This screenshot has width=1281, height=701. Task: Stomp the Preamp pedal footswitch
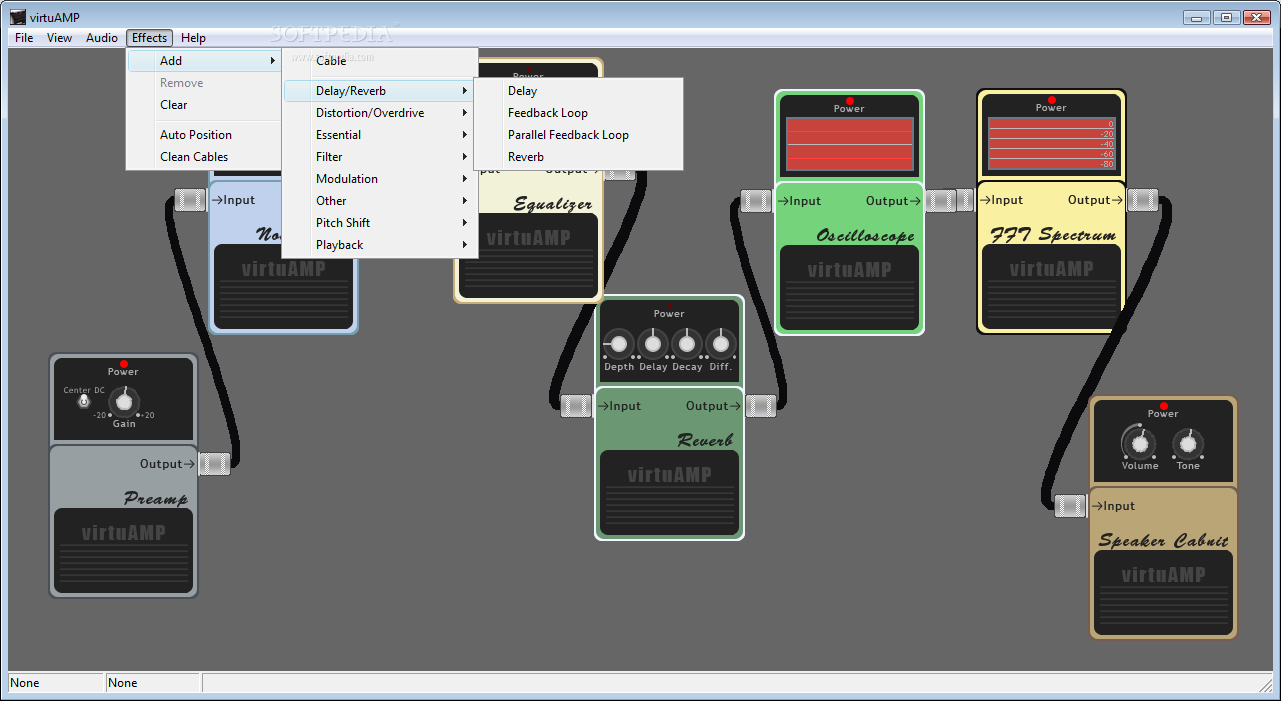pos(123,551)
